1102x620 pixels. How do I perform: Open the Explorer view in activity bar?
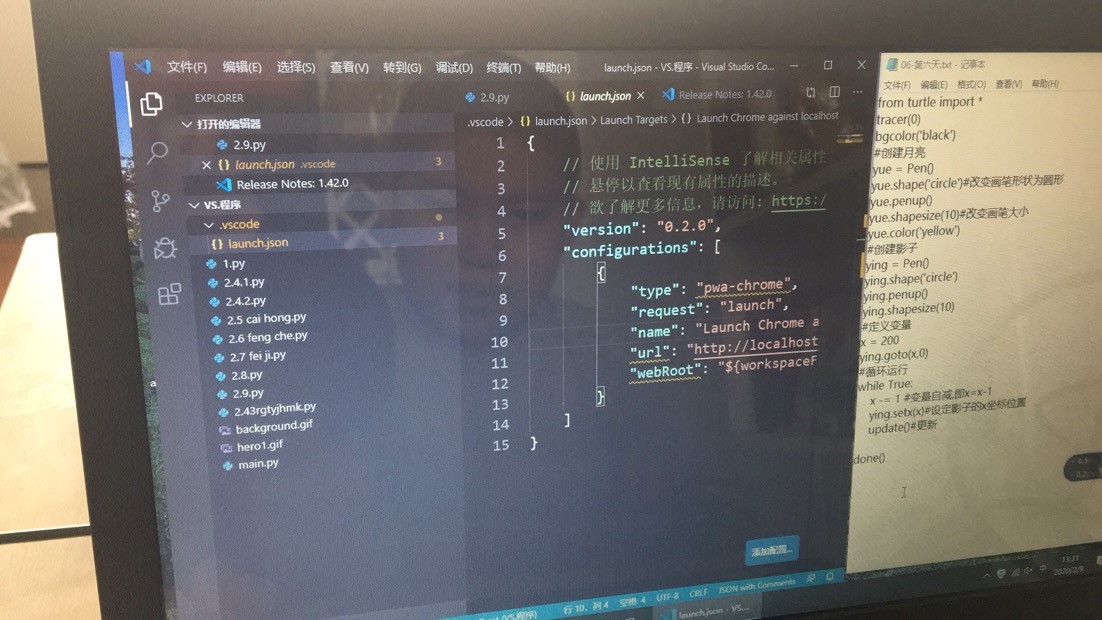tap(151, 104)
